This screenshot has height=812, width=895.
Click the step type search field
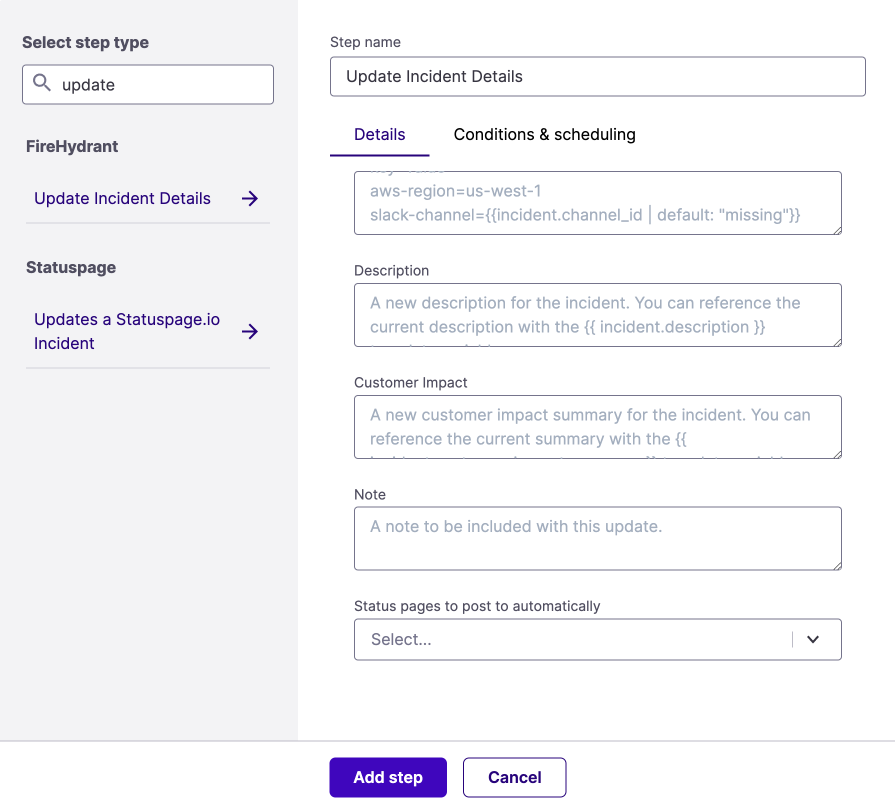148,84
